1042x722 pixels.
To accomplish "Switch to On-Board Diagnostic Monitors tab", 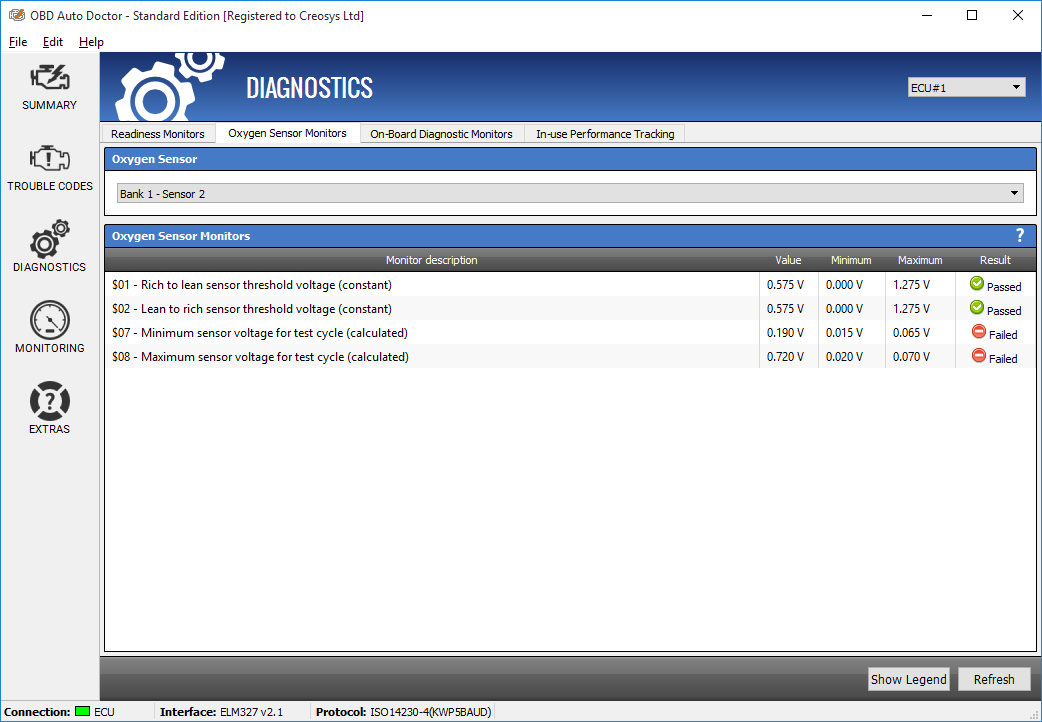I will 441,134.
